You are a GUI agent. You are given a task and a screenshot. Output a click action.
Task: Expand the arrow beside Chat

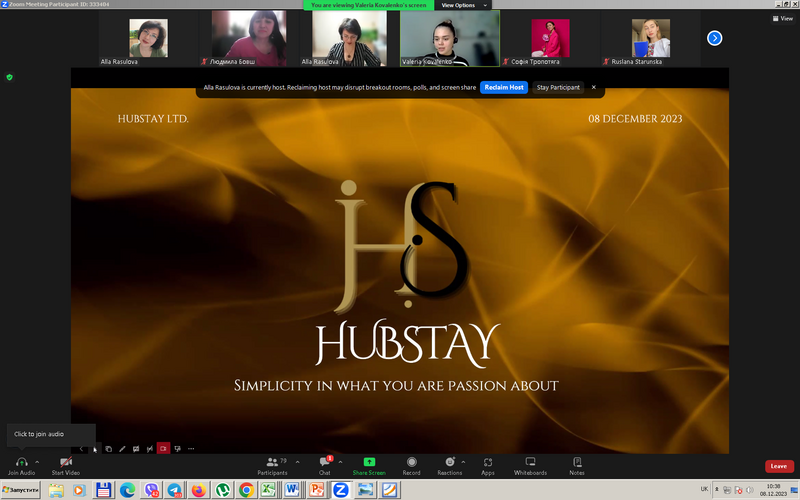point(340,462)
